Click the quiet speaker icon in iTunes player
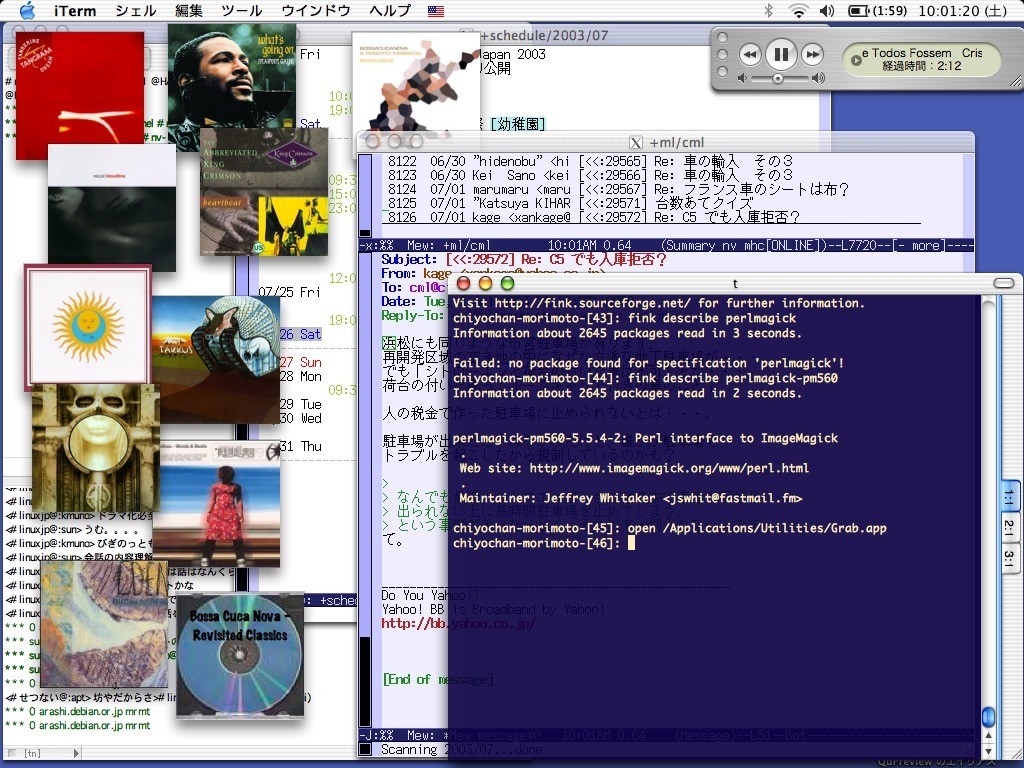1024x768 pixels. 743,78
